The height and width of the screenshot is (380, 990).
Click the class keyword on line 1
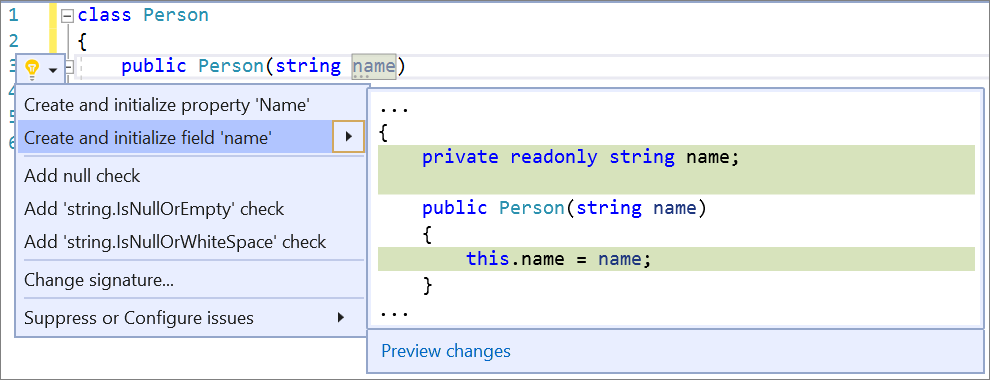click(x=105, y=15)
